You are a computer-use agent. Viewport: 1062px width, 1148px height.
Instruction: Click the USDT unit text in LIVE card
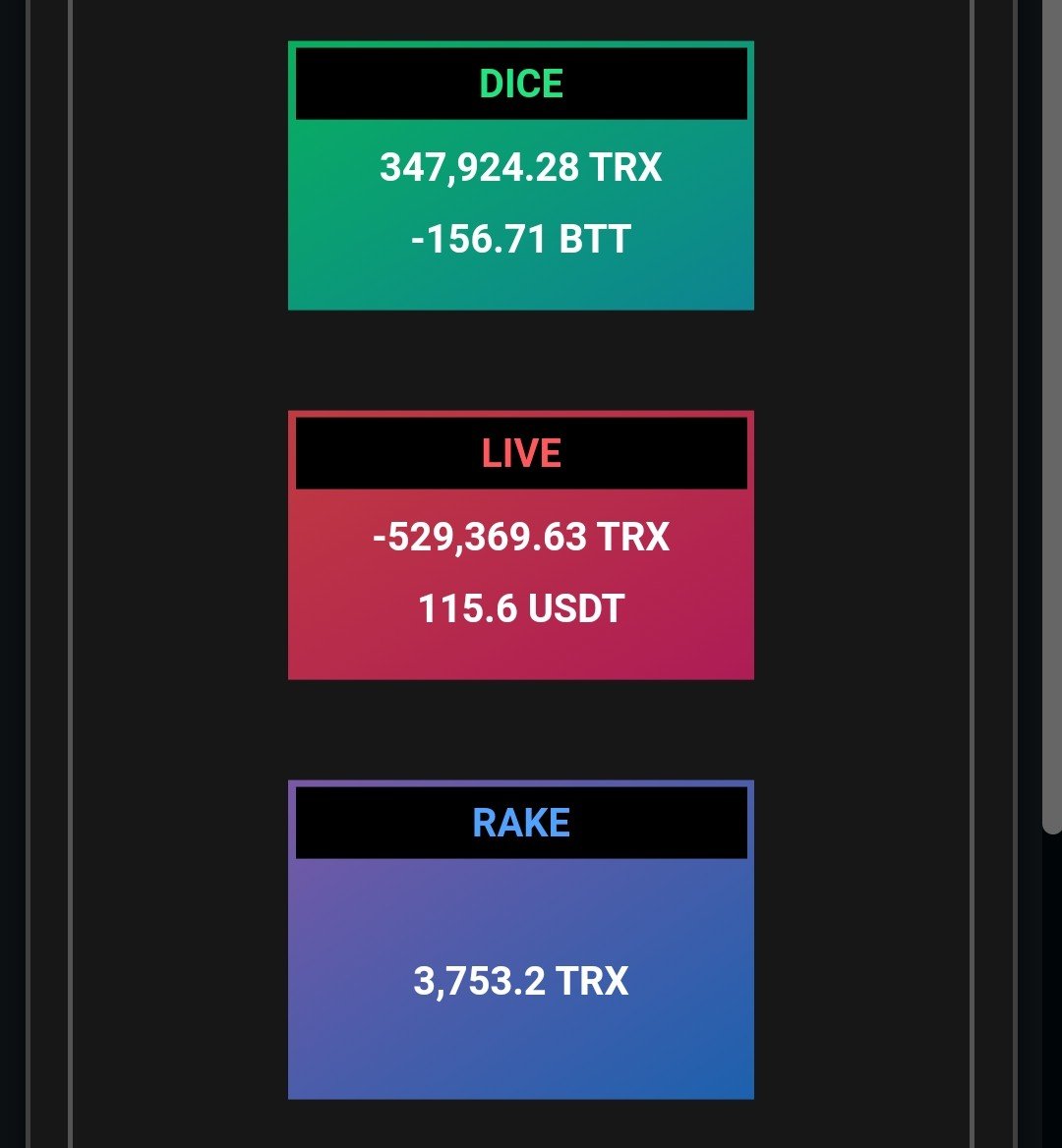coord(576,608)
